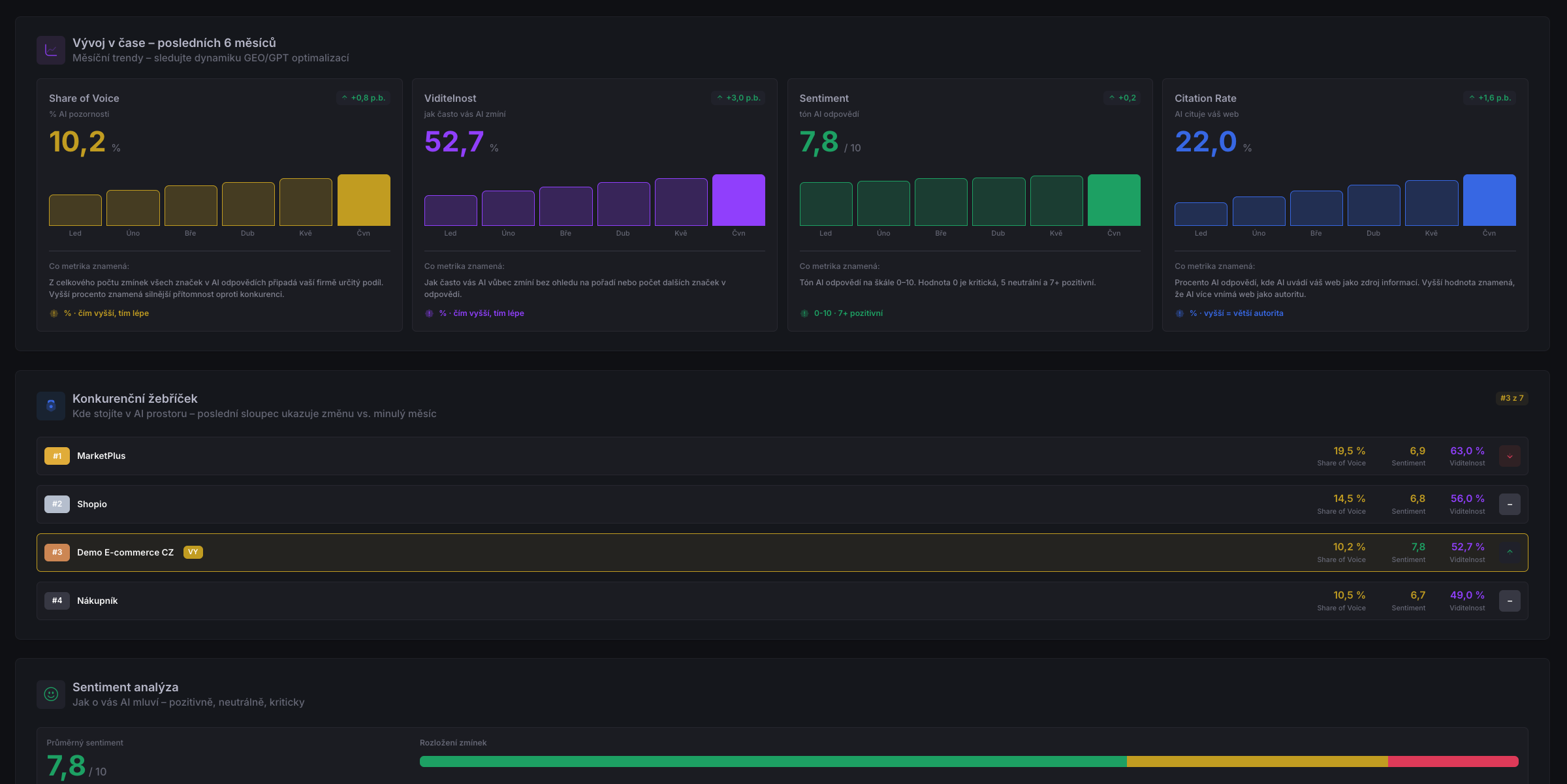Click the +0,8 p.b. change badge
Viewport: 1567px width, 784px height.
coord(363,98)
